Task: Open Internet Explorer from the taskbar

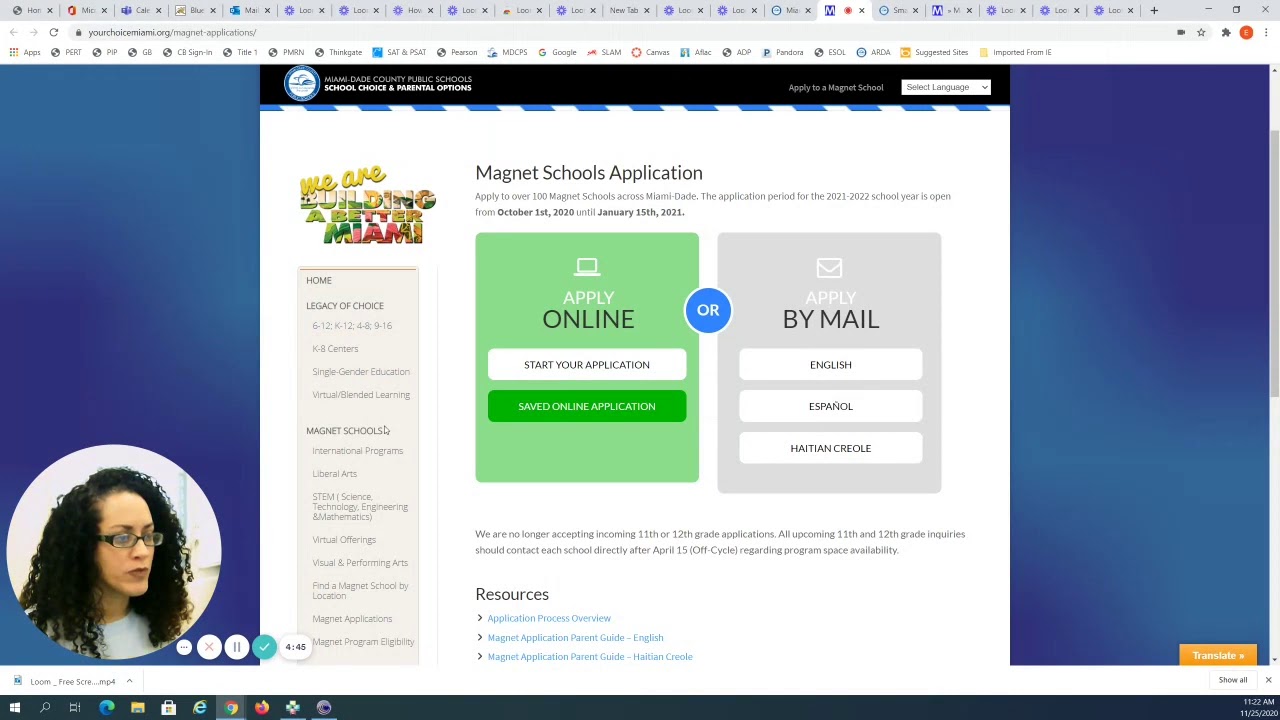Action: pyautogui.click(x=200, y=708)
